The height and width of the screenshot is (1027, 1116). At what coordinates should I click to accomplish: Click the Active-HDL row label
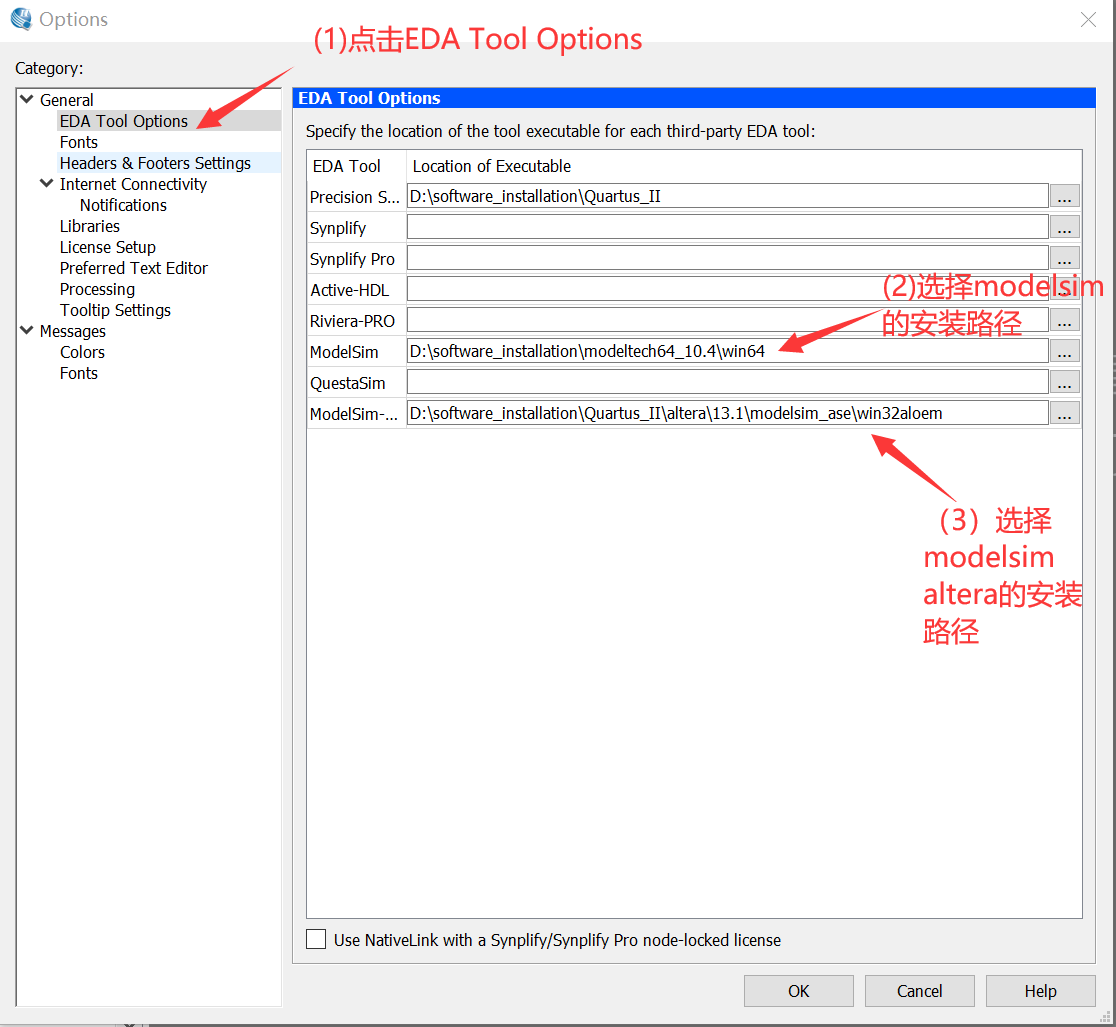(349, 290)
